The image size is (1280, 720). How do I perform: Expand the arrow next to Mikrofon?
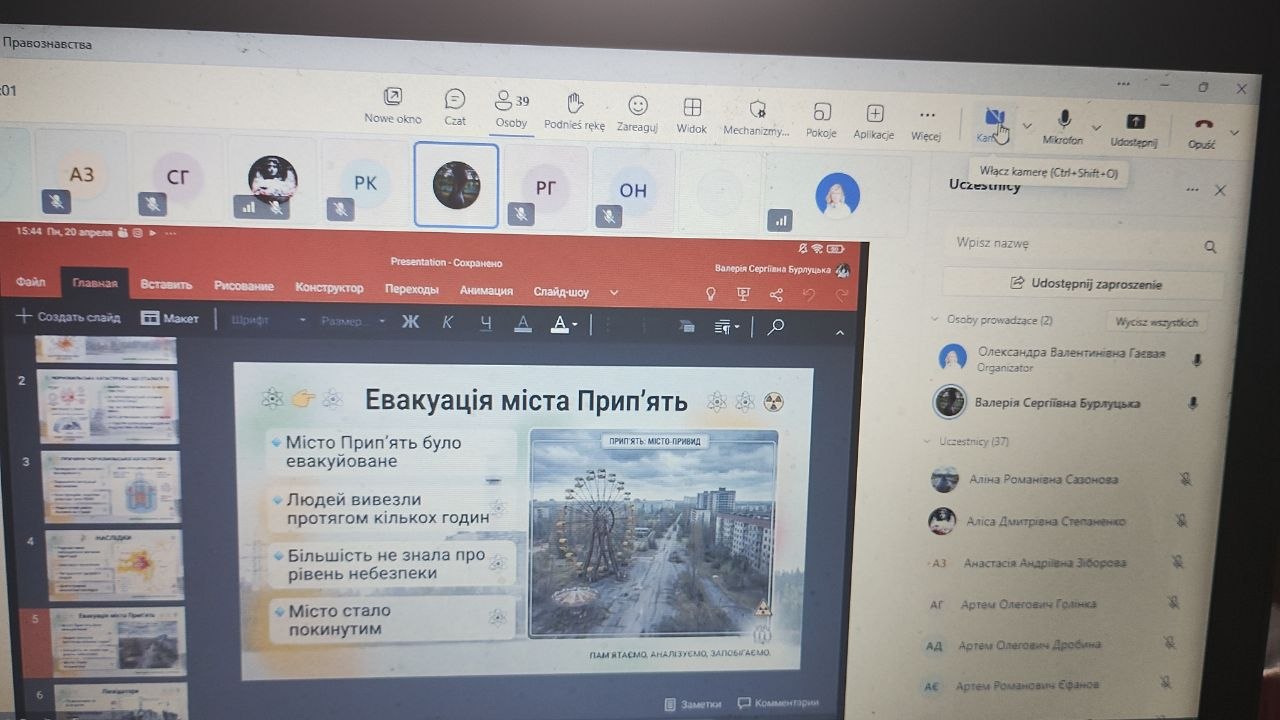(x=1096, y=128)
